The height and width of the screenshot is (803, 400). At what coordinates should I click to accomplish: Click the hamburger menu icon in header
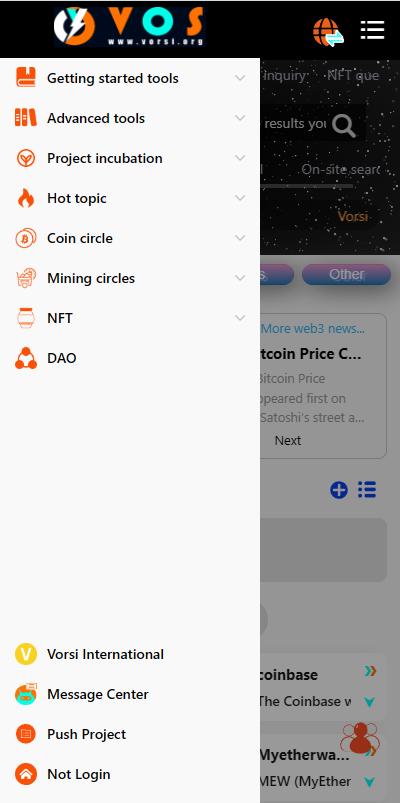(372, 30)
